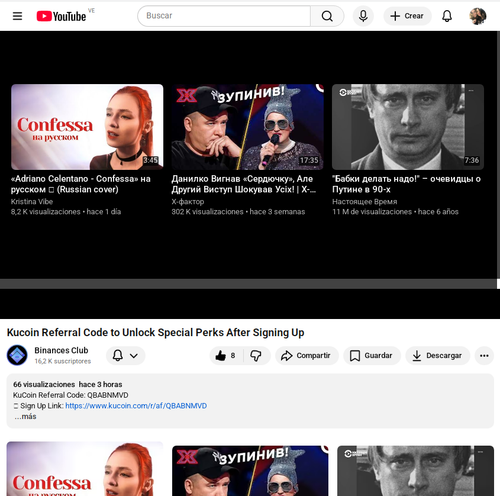This screenshot has height=496, width=500.
Task: Save the video with Guardar
Action: (372, 356)
